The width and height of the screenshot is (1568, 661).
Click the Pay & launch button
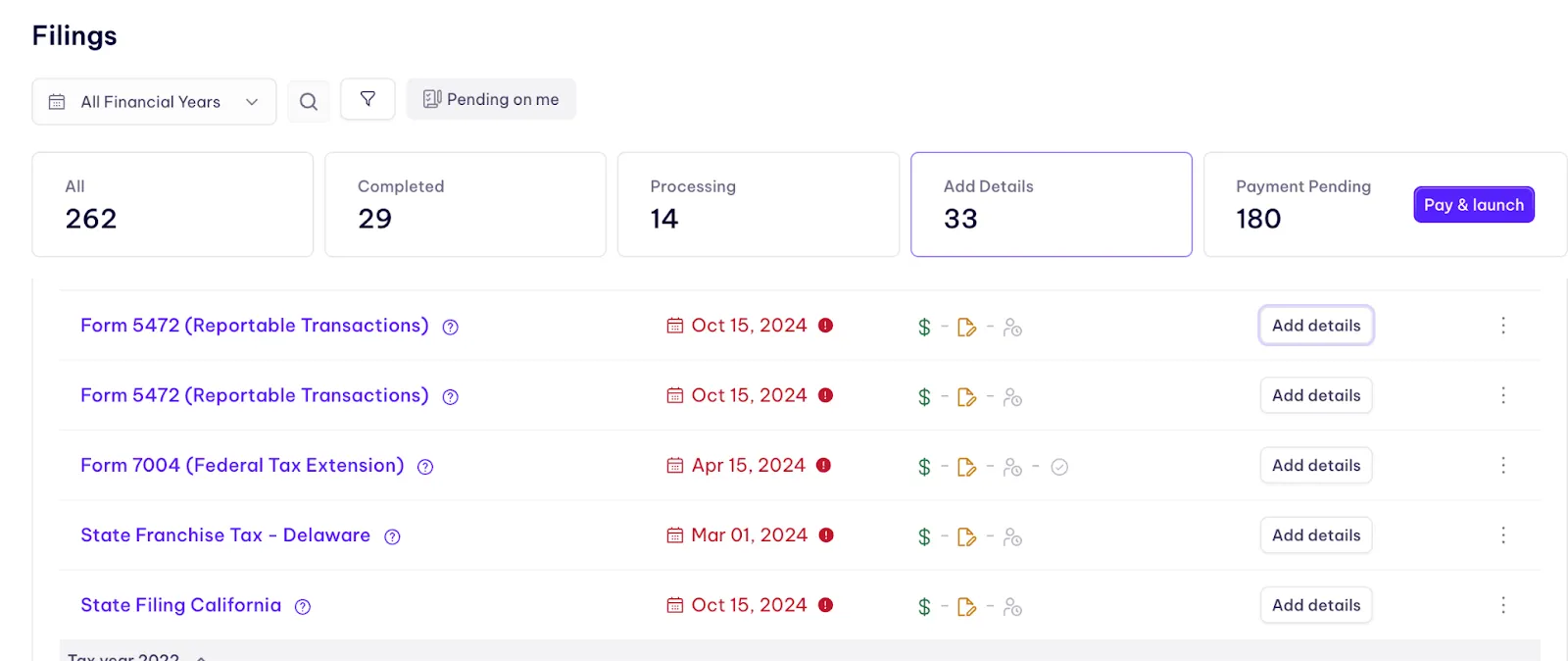[x=1473, y=205]
